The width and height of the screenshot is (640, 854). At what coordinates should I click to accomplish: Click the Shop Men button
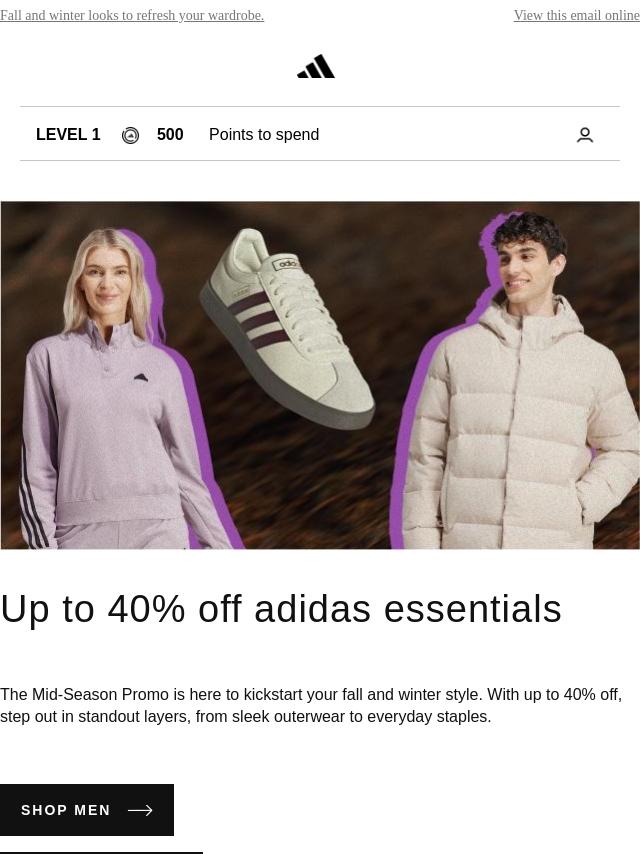87,810
